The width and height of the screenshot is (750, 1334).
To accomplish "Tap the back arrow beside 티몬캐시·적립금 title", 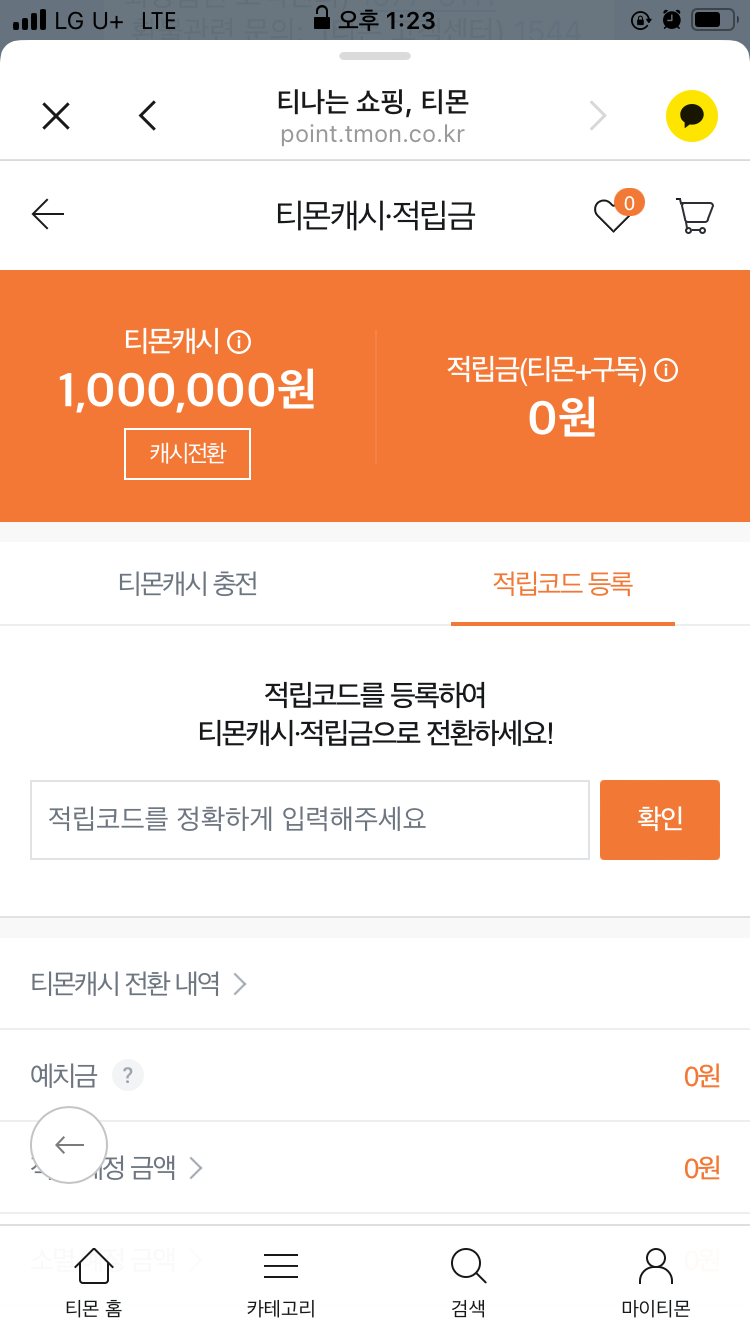I will click(48, 214).
